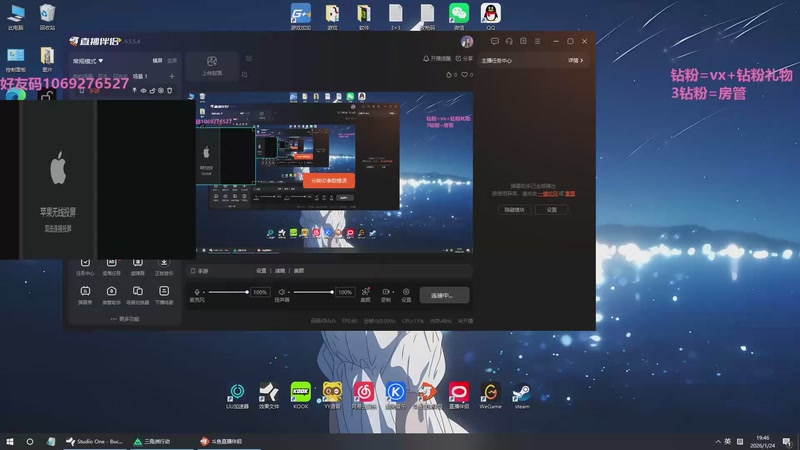This screenshot has width=800, height=450.
Task: Mute the speaker icon
Action: [x=281, y=292]
